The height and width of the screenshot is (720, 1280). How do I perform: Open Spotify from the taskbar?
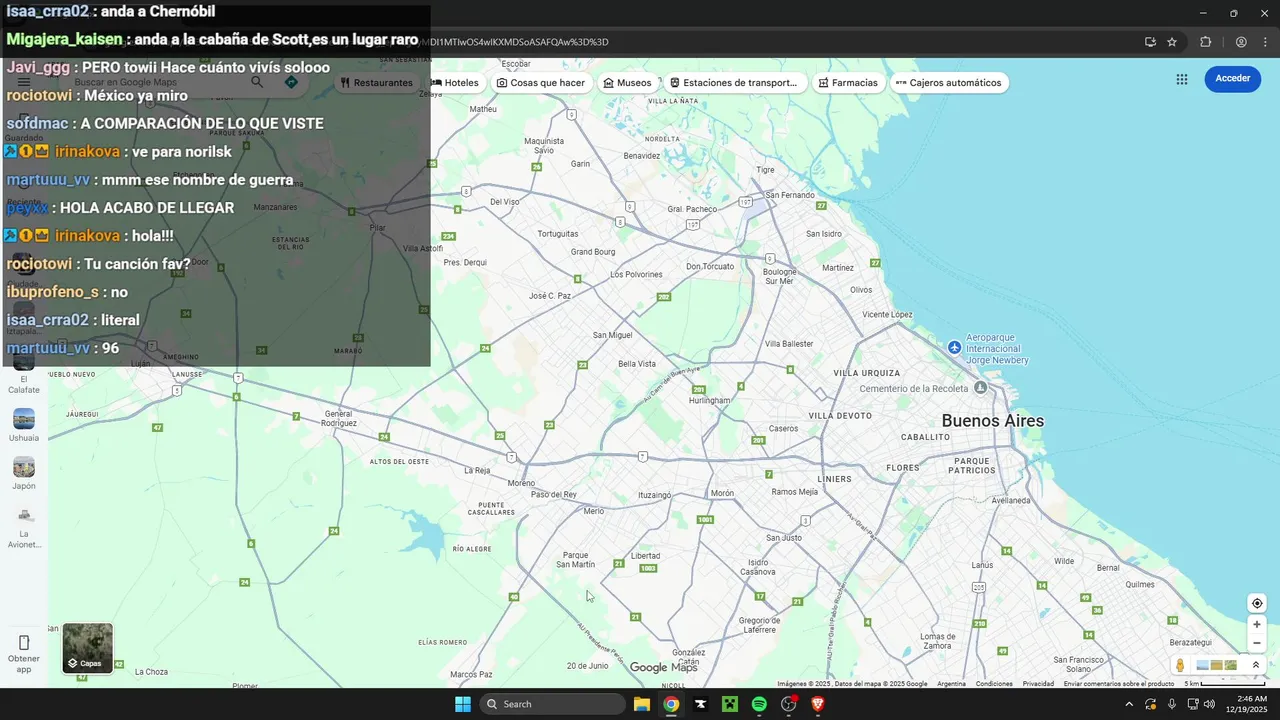[759, 704]
